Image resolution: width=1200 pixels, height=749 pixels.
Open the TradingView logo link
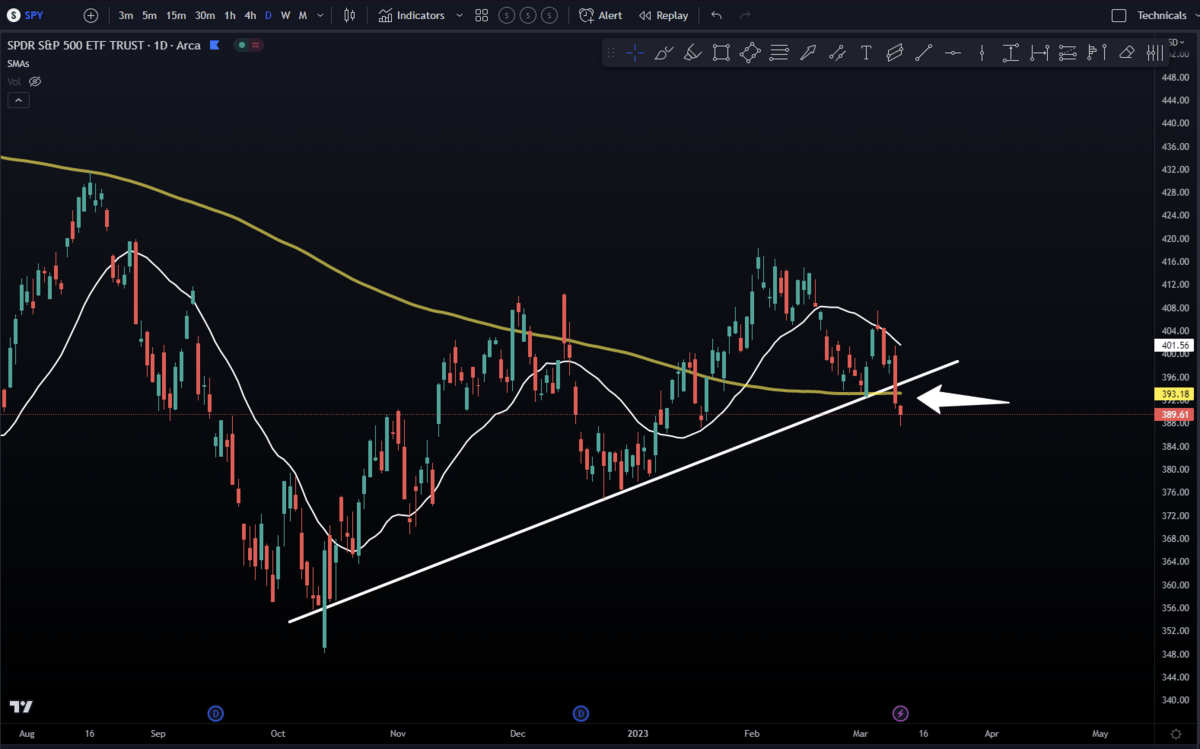[x=23, y=706]
